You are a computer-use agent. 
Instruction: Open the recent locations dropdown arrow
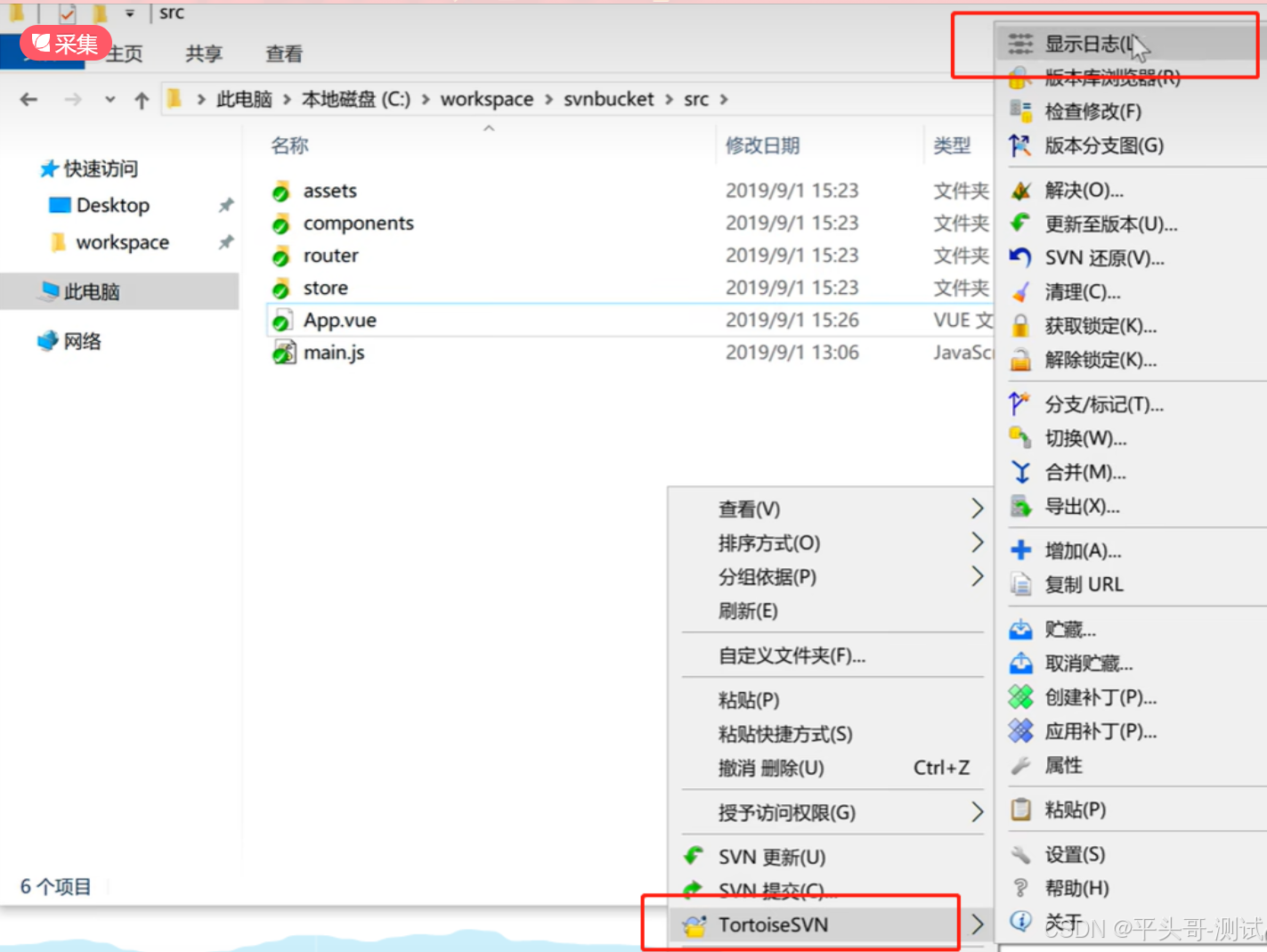110,99
